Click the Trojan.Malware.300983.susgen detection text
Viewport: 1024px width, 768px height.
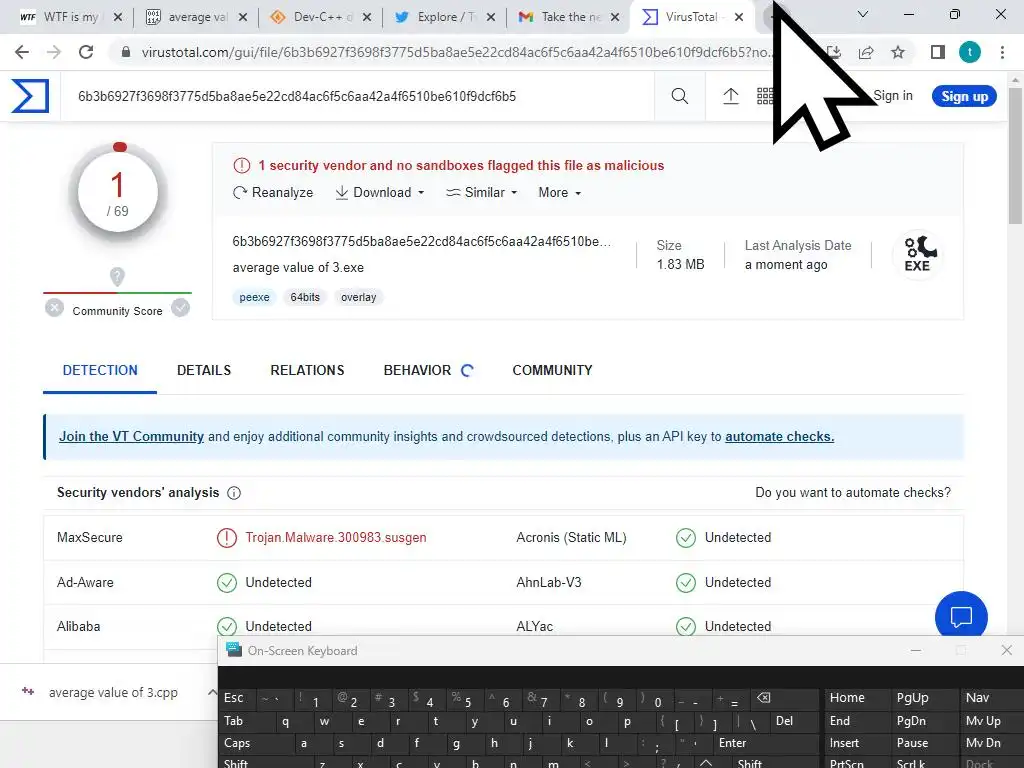click(336, 537)
